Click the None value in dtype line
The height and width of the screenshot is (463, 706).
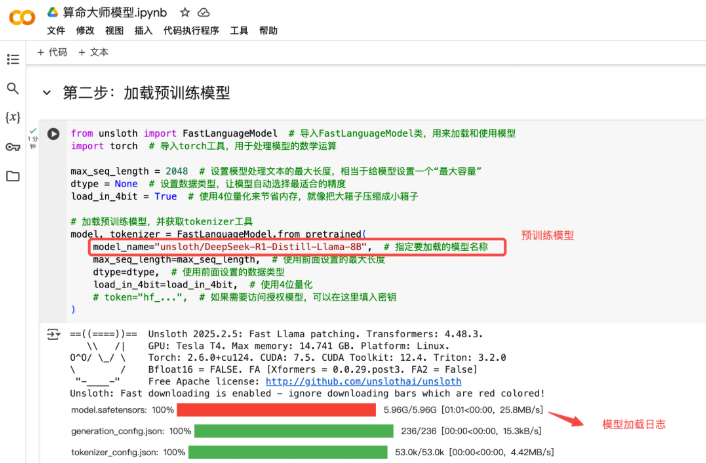click(126, 184)
